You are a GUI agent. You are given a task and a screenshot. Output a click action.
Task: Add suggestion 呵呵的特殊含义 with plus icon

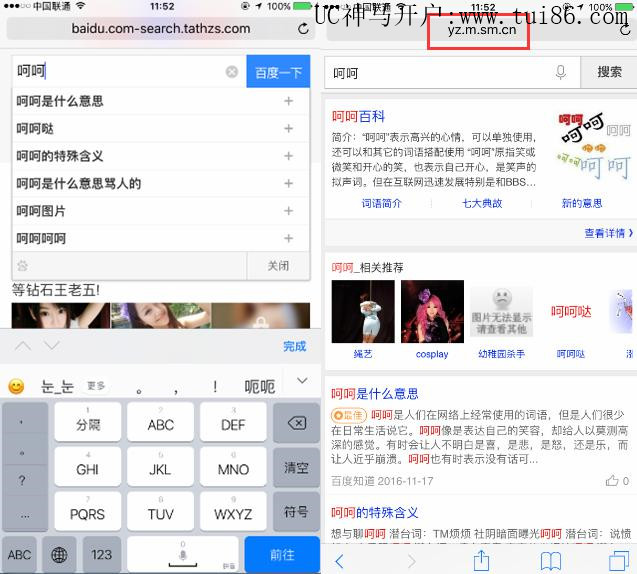click(x=288, y=156)
